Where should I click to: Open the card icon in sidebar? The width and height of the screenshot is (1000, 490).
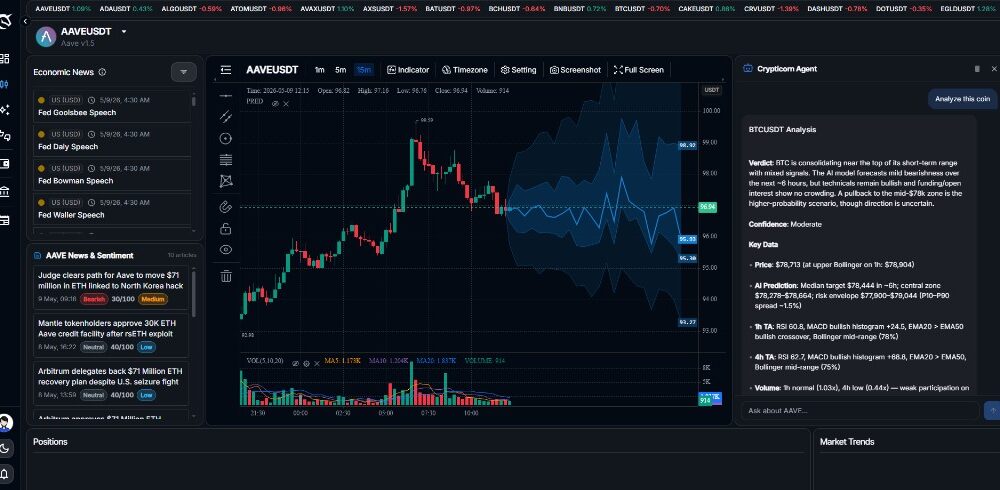tap(4, 220)
